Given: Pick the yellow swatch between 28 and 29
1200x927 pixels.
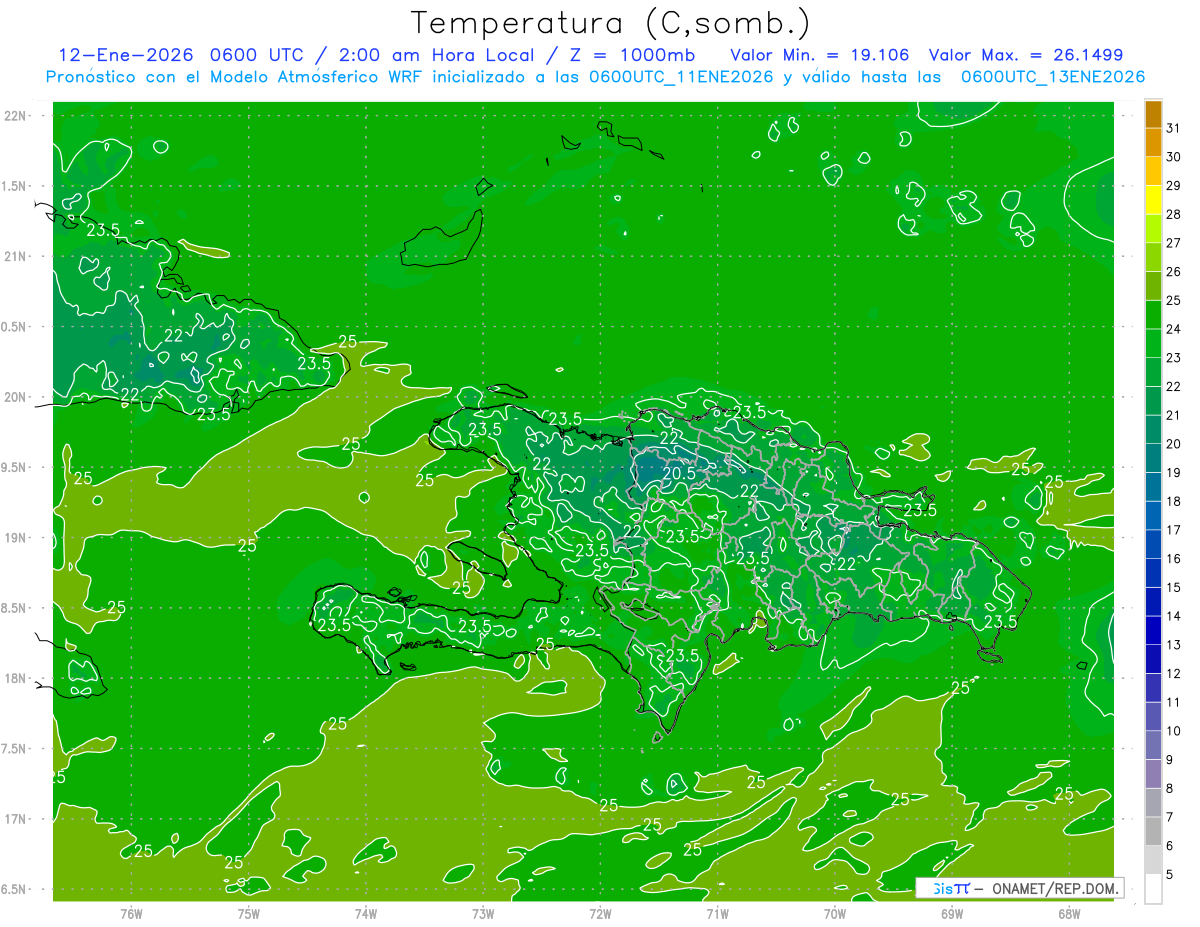Looking at the screenshot, I should (1153, 200).
